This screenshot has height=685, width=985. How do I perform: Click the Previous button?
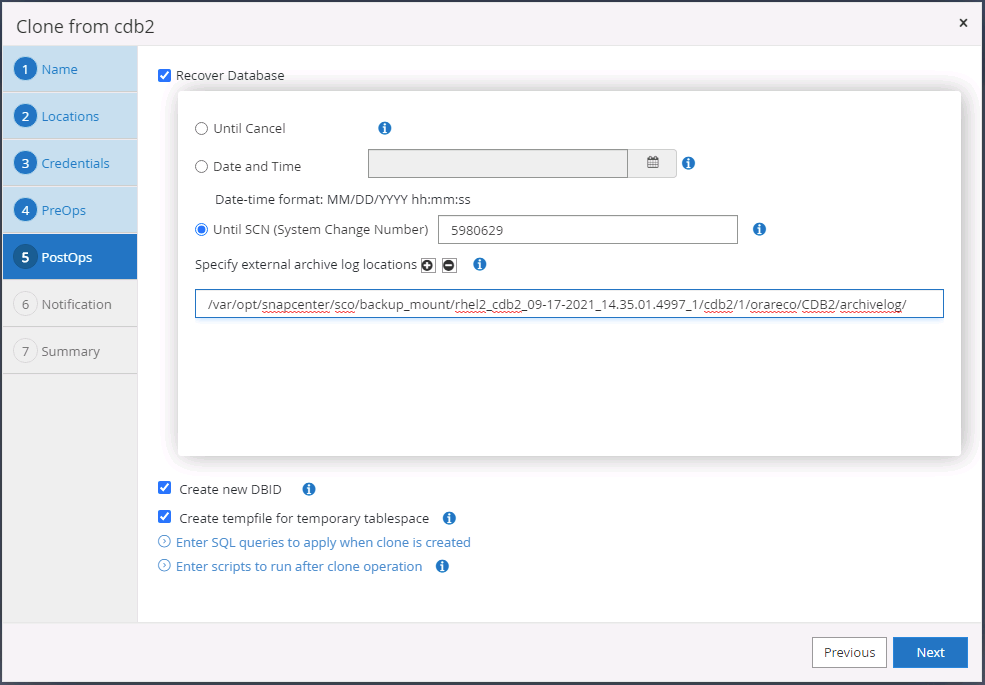[x=849, y=652]
